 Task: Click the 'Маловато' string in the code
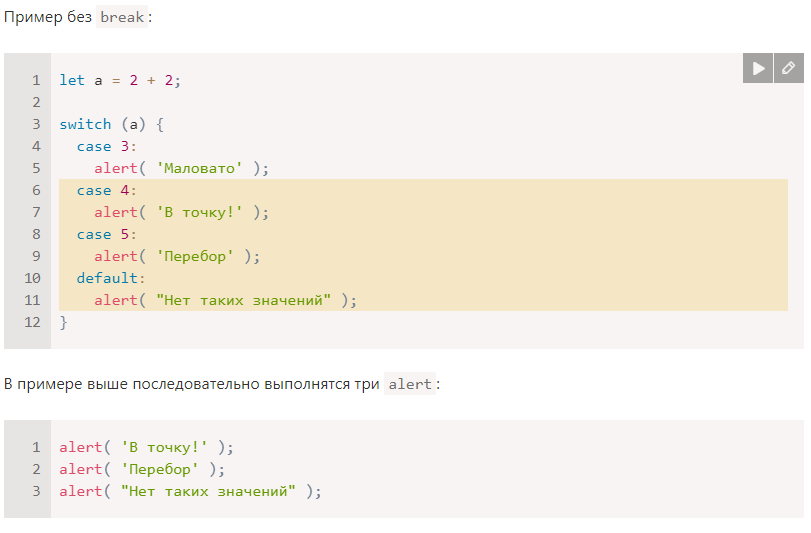coord(199,169)
